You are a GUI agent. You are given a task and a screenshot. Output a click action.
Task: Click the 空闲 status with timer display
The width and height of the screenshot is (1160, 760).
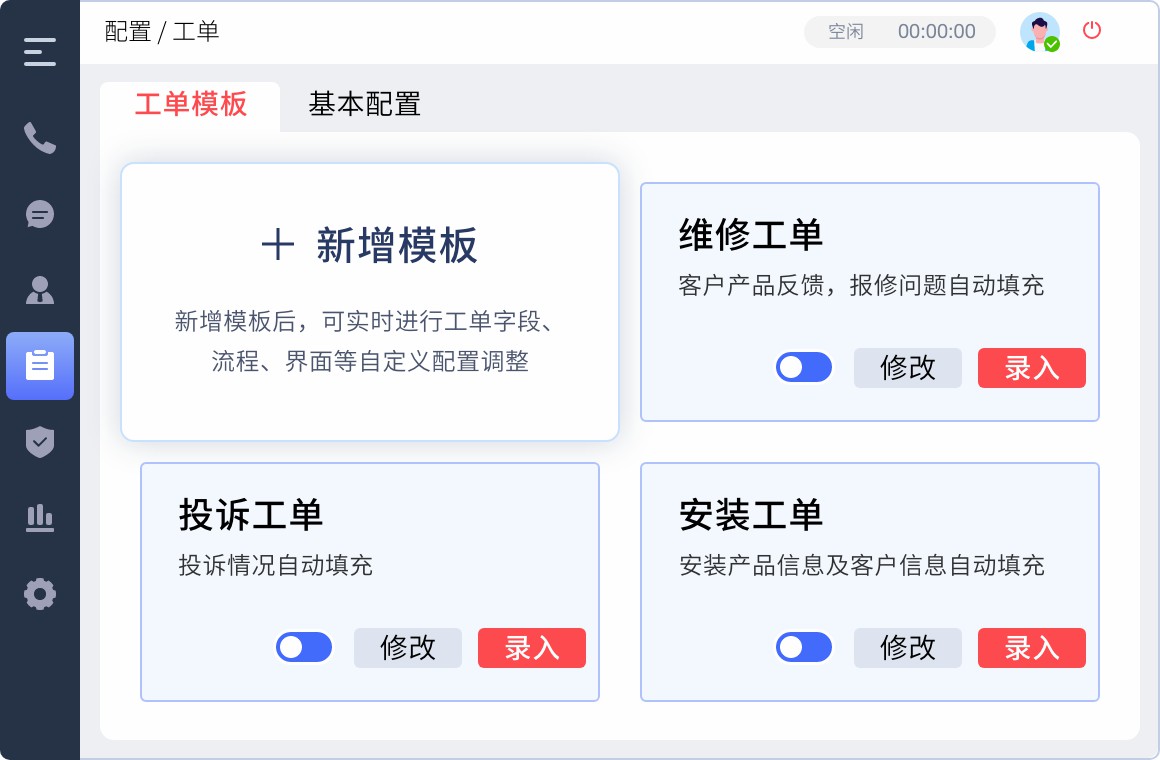point(897,31)
